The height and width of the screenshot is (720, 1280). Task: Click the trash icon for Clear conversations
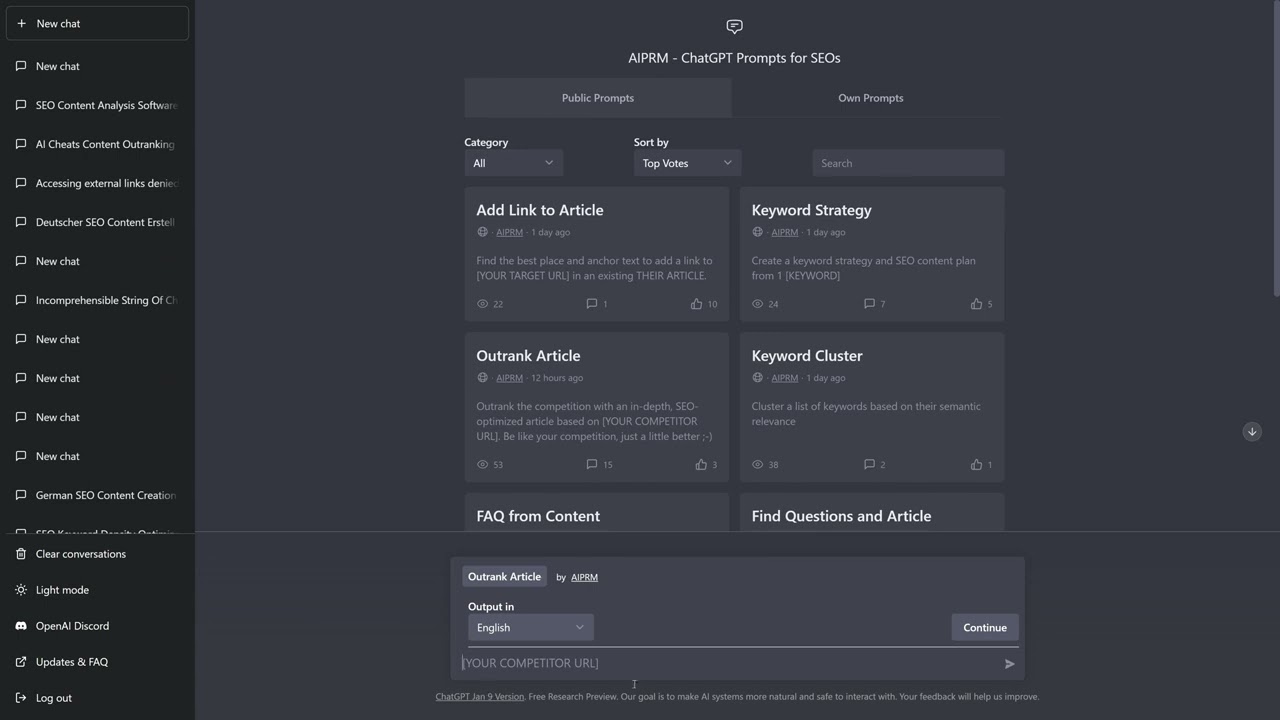[20, 553]
